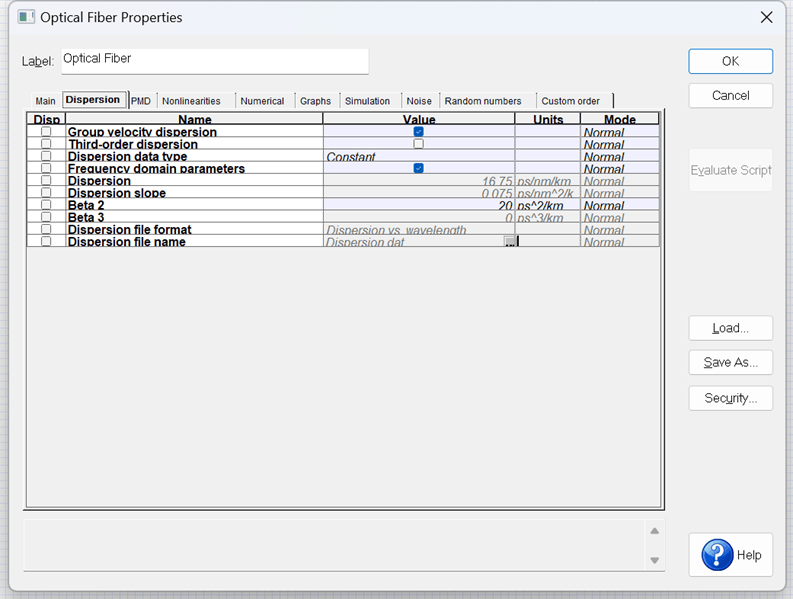
Task: Check the Disp box for Beta 2
Action: click(46, 205)
